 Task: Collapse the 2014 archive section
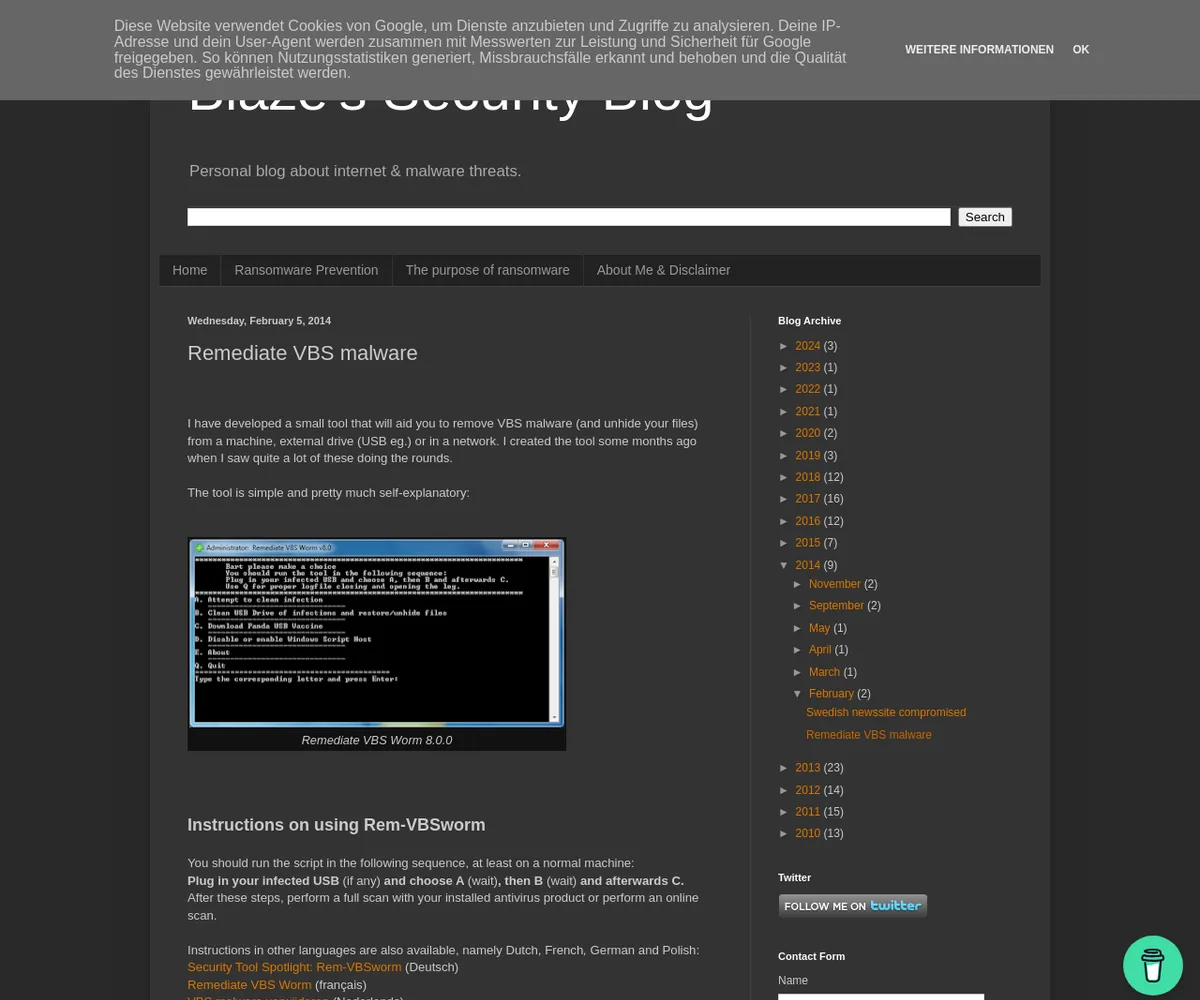(786, 565)
